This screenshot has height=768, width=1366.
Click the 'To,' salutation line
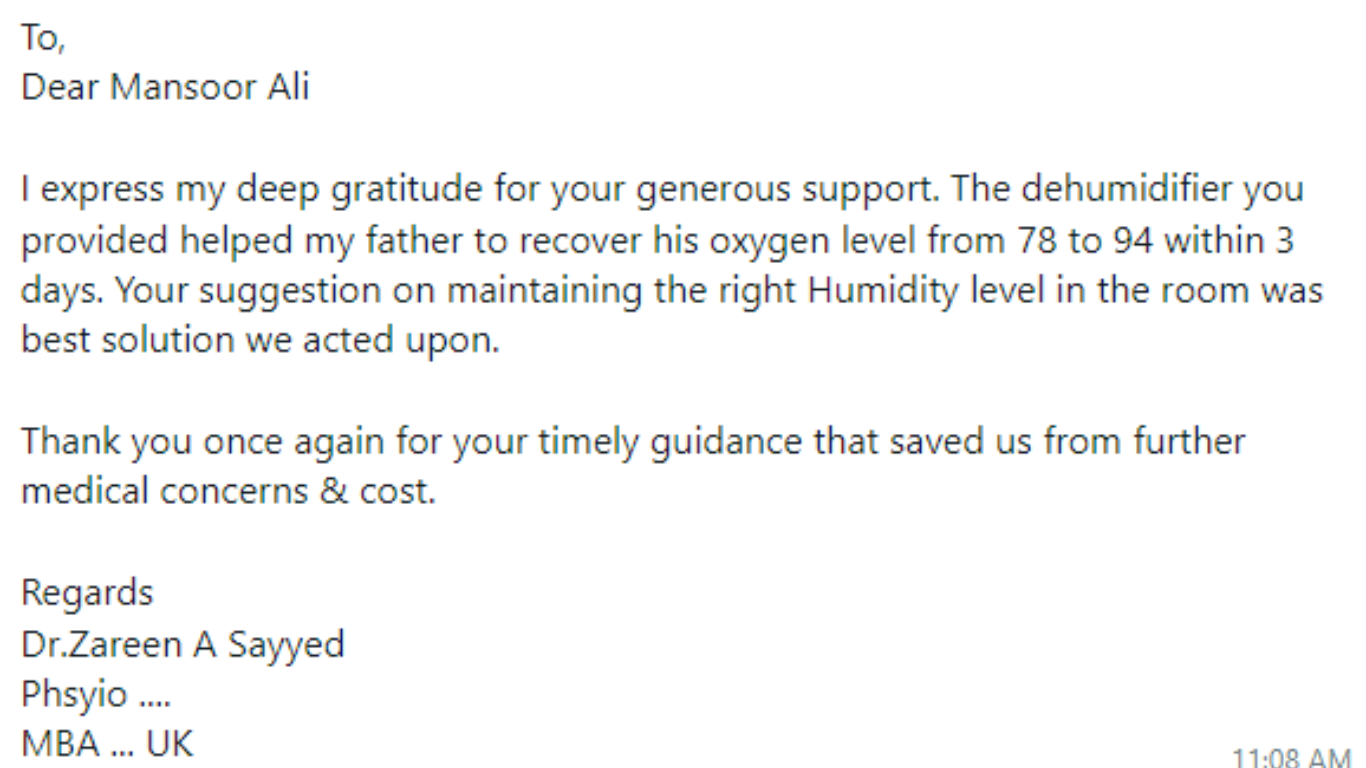42,40
